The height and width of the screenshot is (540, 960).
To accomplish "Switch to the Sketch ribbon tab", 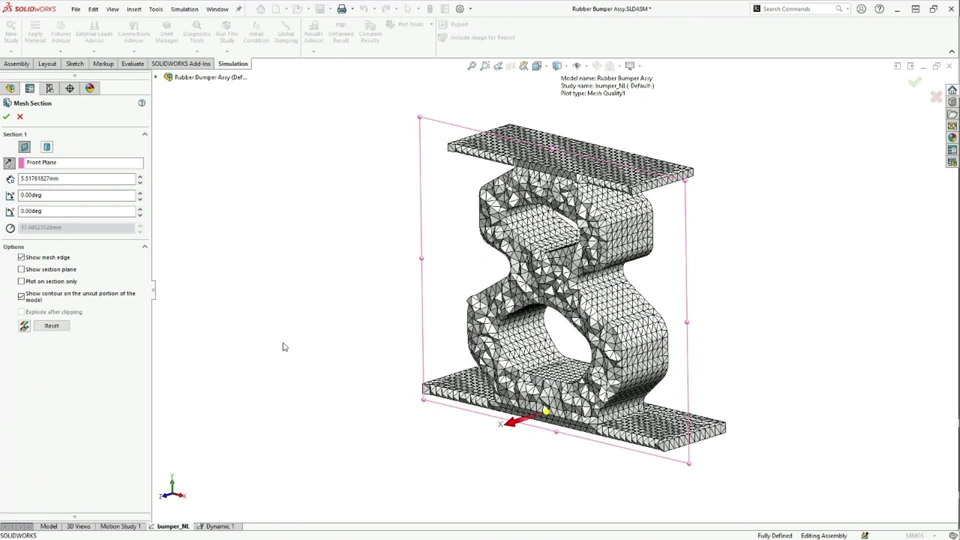I will (x=75, y=64).
